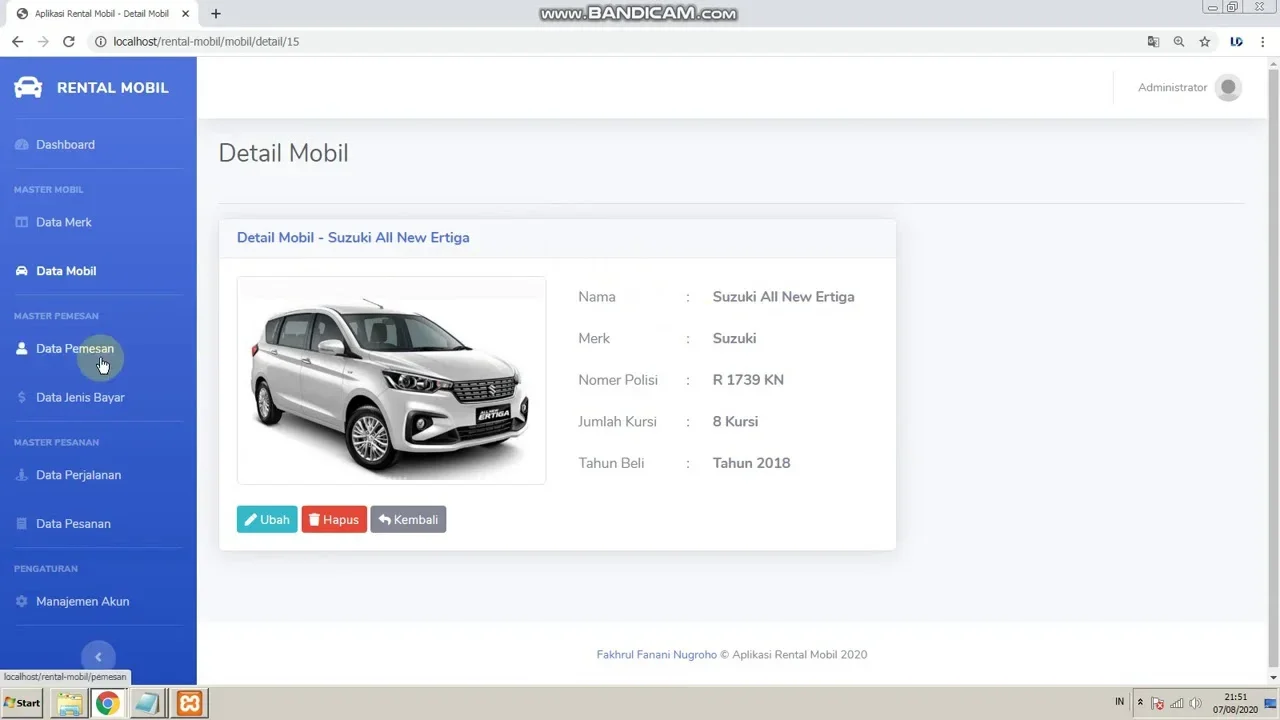This screenshot has height=720, width=1280.
Task: Open XAMPP from the taskbar
Action: point(188,704)
